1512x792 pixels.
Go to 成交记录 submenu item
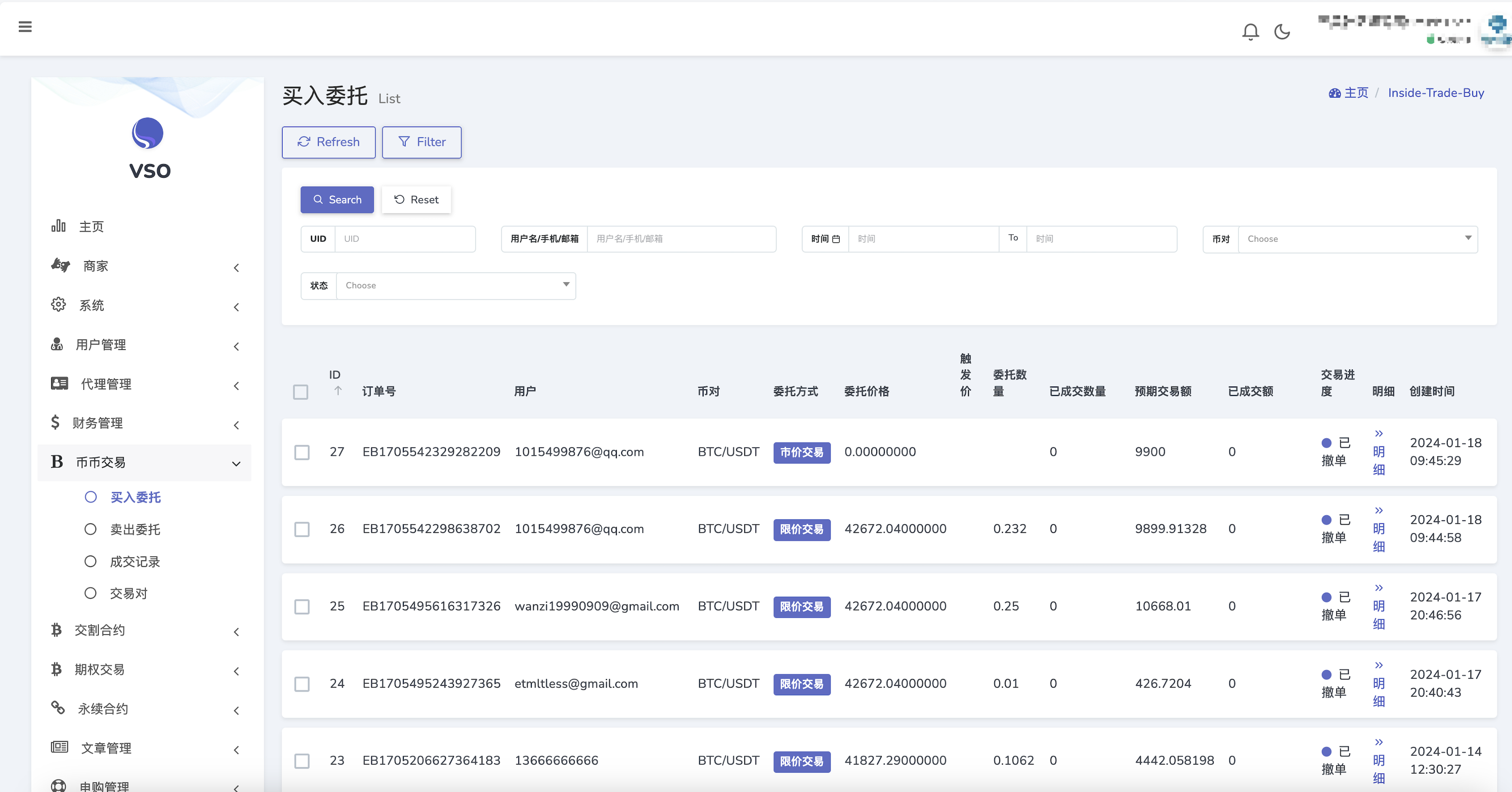point(135,561)
